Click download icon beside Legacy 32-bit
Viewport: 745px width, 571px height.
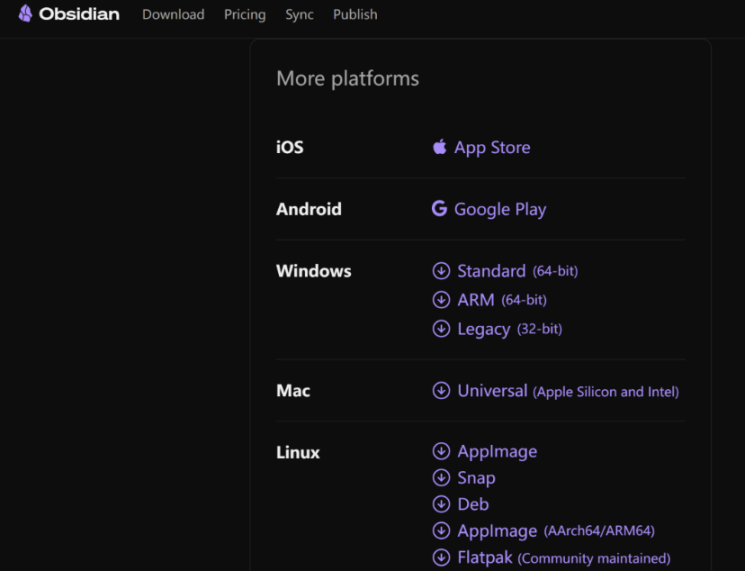pos(441,329)
